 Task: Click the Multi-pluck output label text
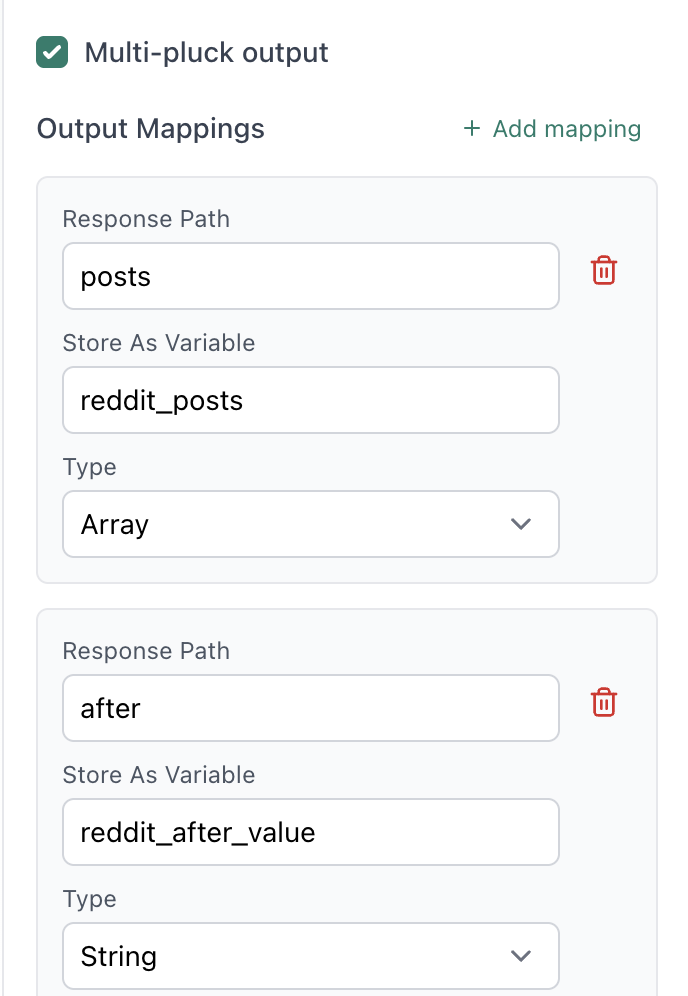[x=206, y=52]
